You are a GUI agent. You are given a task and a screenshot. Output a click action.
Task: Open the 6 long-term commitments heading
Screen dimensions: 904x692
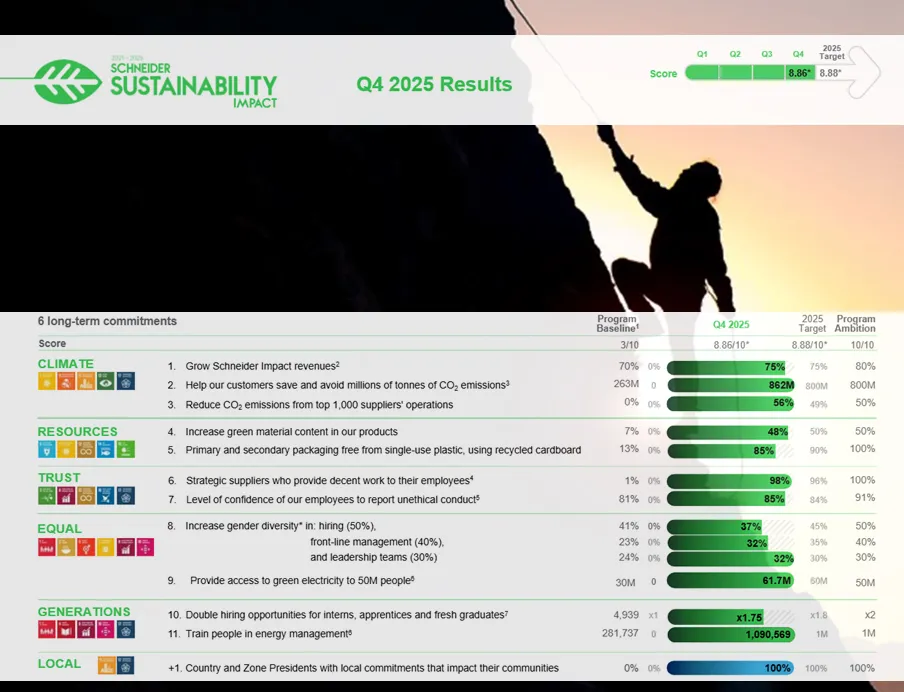(x=107, y=321)
